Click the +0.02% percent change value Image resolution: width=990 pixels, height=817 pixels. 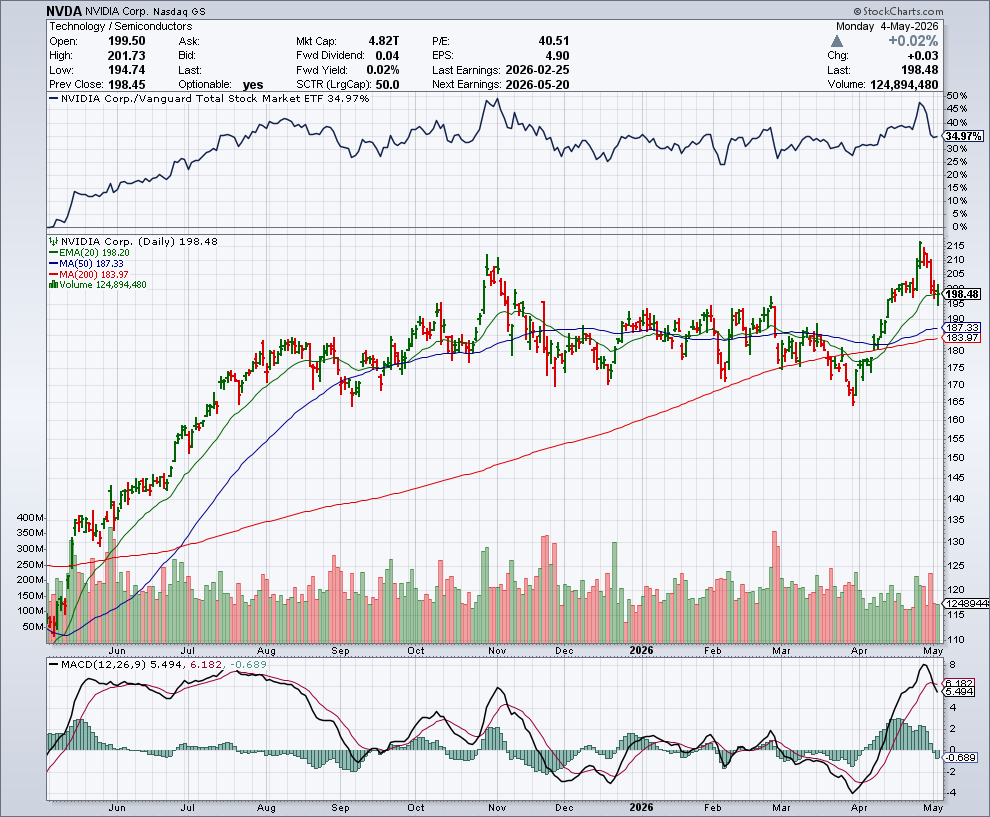[913, 41]
